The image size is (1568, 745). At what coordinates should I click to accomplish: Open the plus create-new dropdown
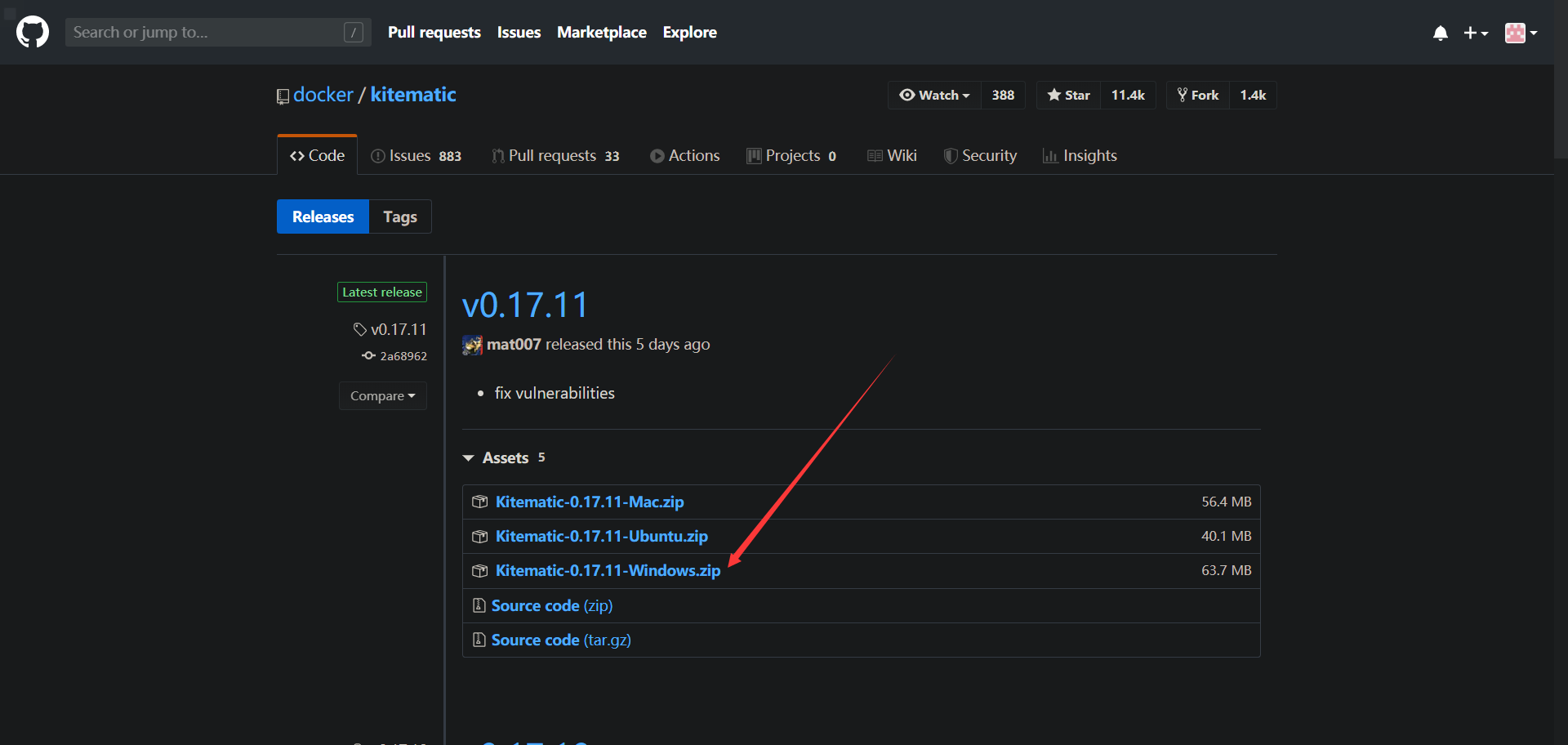click(1476, 33)
